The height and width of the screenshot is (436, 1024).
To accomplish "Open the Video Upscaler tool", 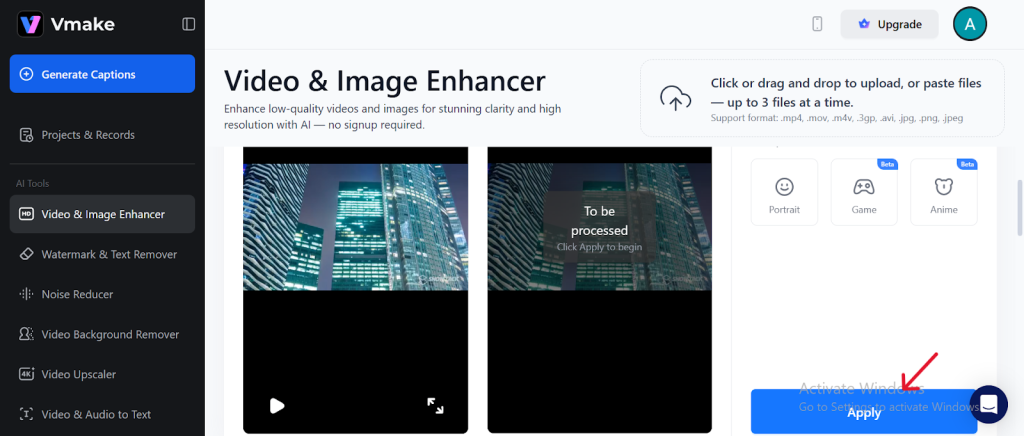I will pos(79,374).
